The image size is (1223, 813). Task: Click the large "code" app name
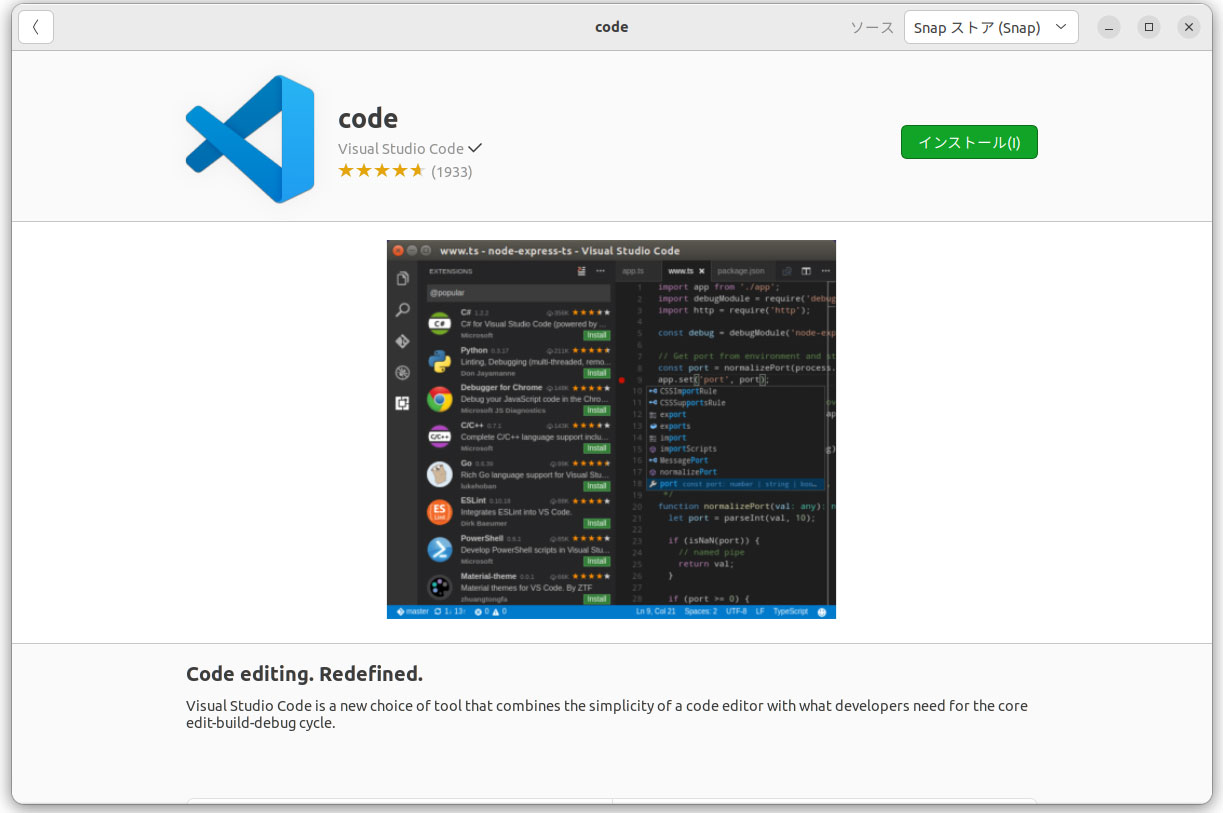(x=368, y=118)
